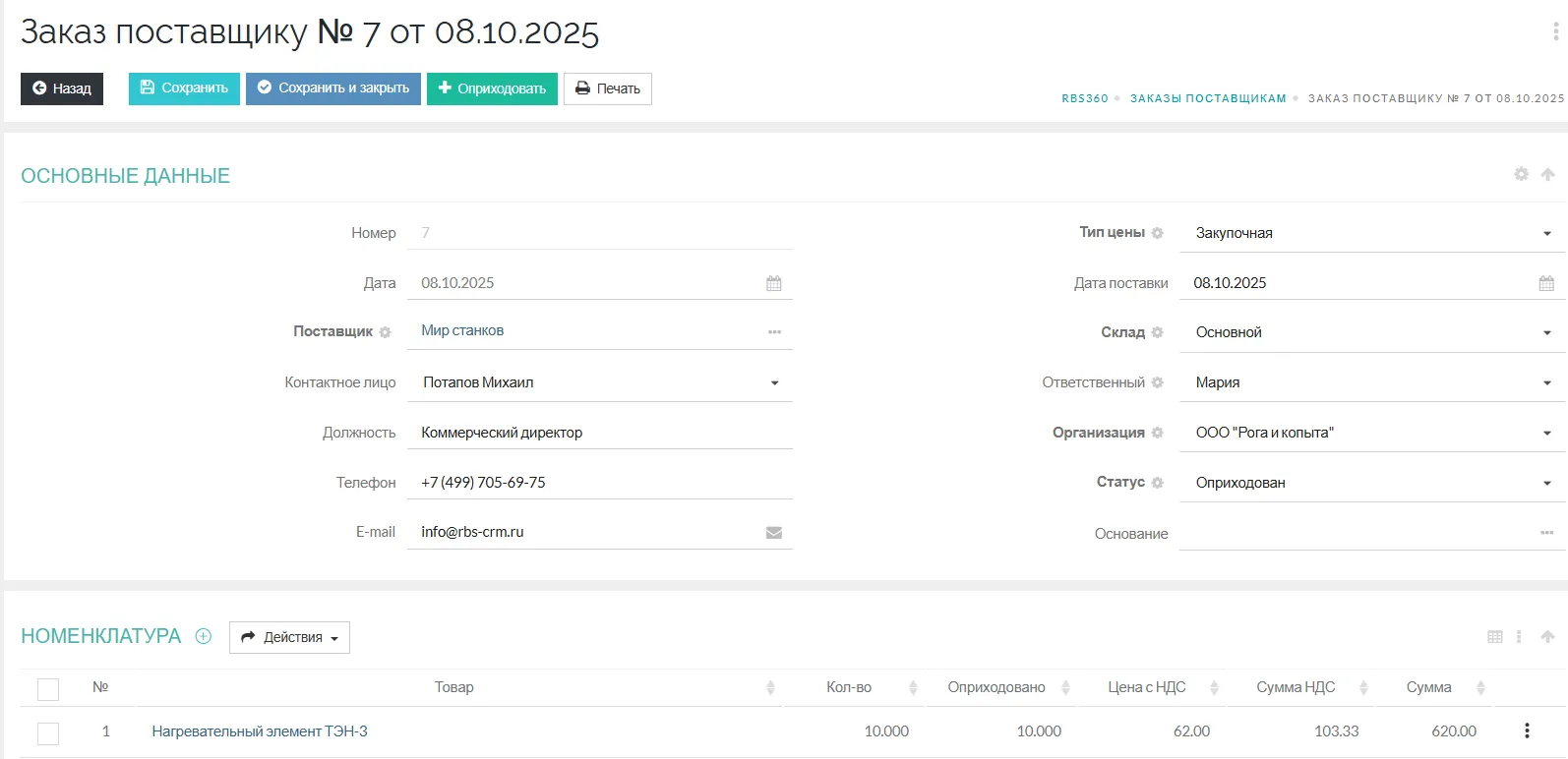Screen dimensions: 1568x759
Task: Click the ellipsis icon in Поставщик field
Action: tap(774, 332)
